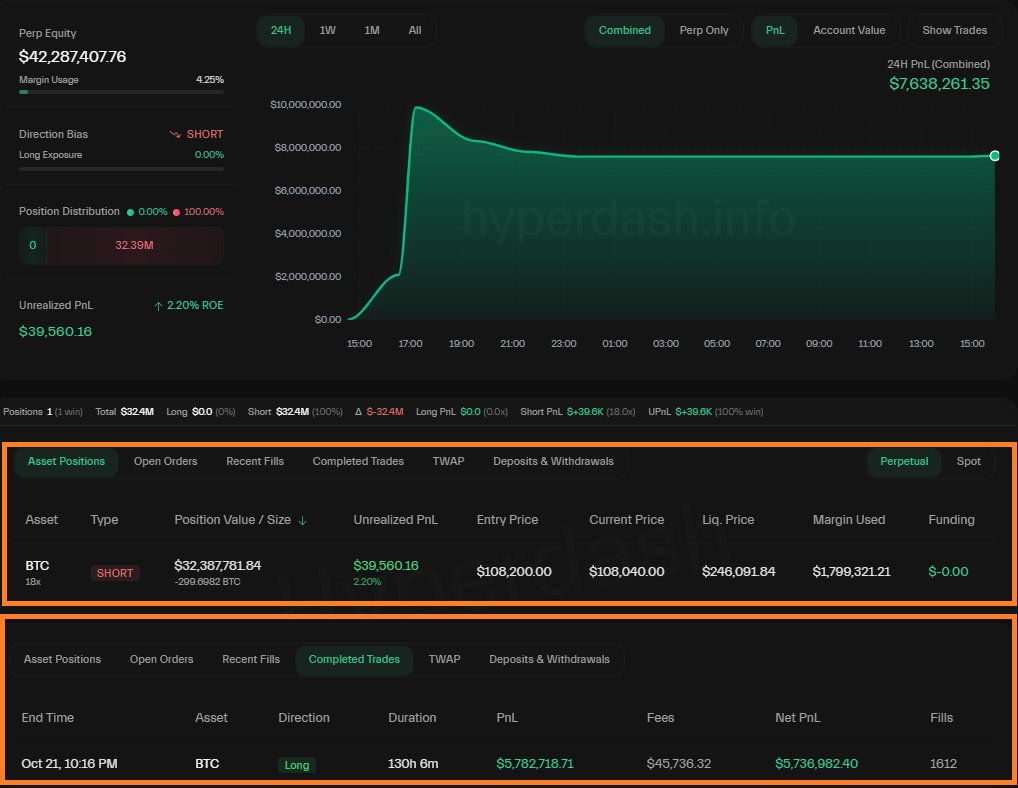1018x788 pixels.
Task: Click the liquidation price $246,091.84
Action: (738, 572)
